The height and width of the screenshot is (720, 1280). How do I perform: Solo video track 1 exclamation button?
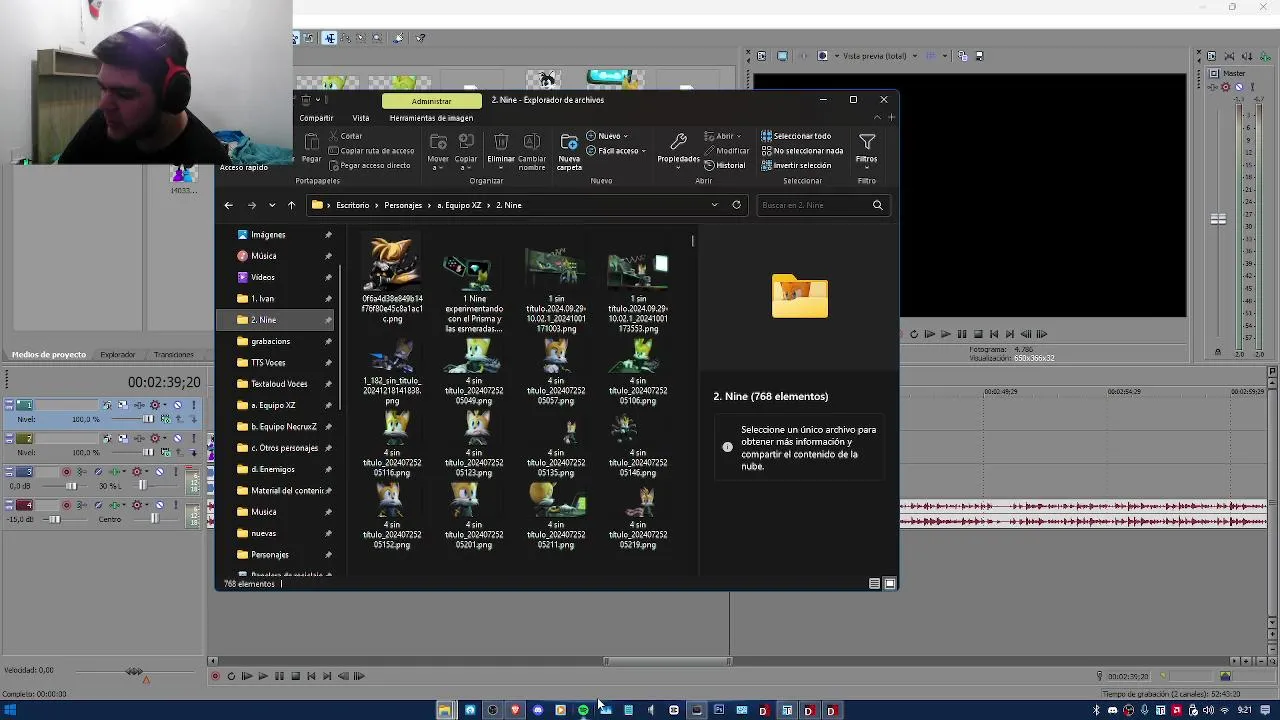pos(194,405)
